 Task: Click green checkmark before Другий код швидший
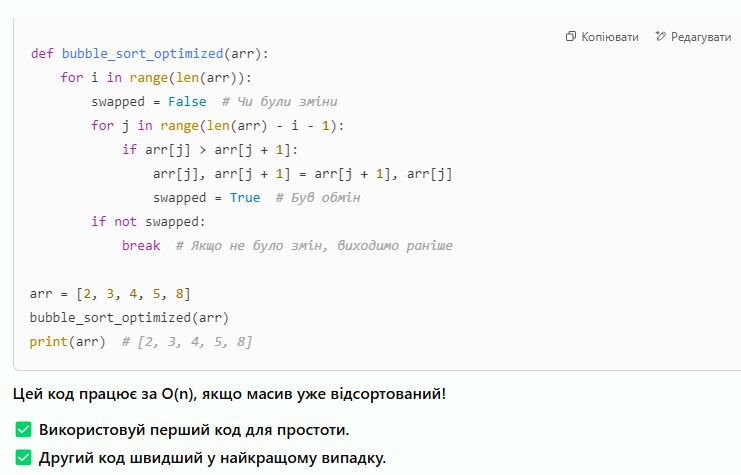[23, 458]
